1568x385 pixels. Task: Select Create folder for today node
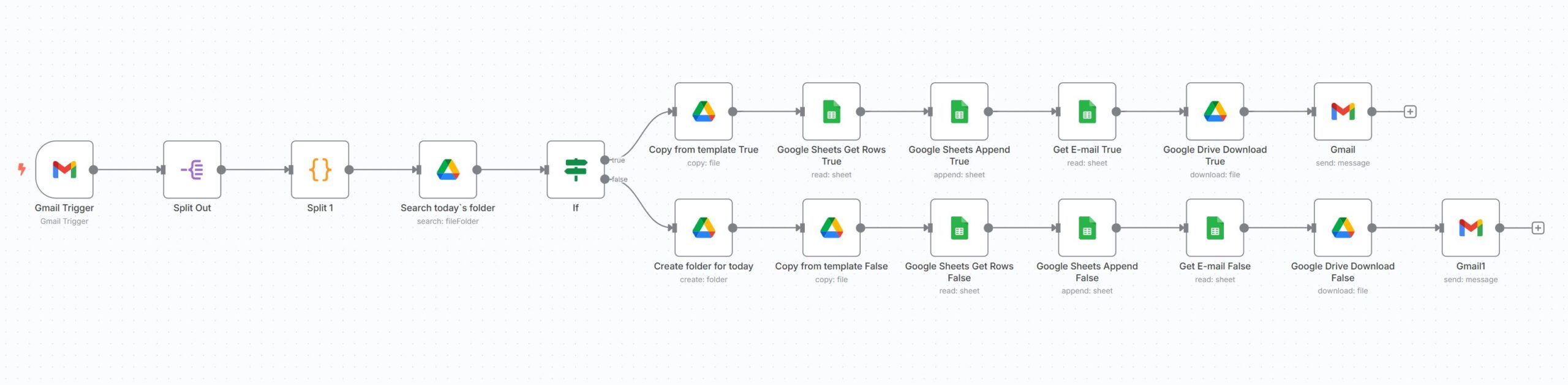click(703, 228)
